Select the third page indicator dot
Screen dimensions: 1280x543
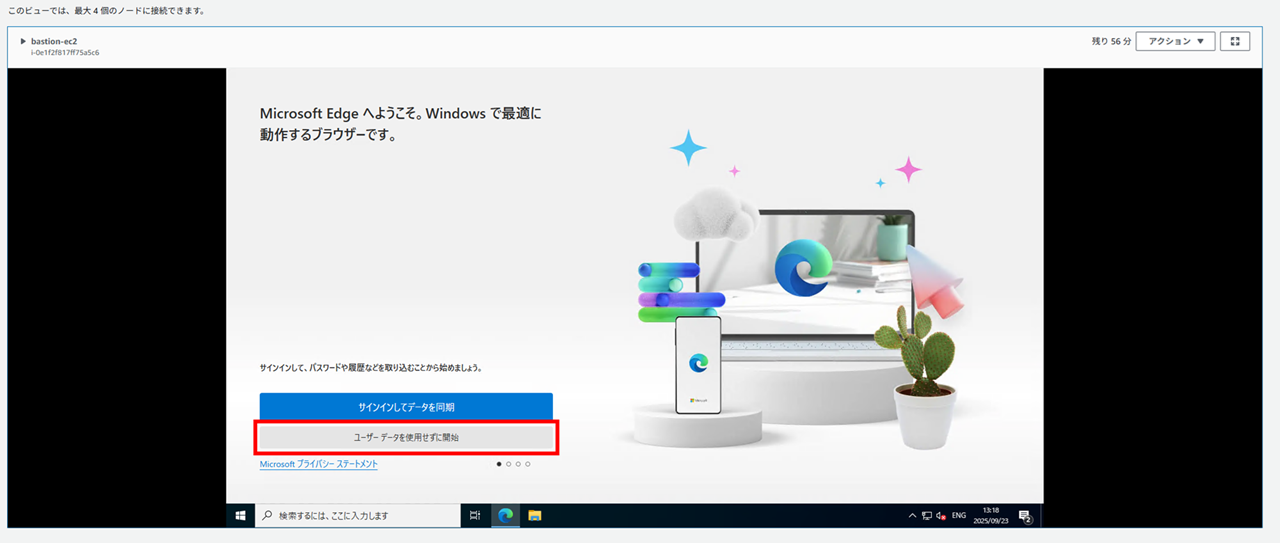(518, 464)
